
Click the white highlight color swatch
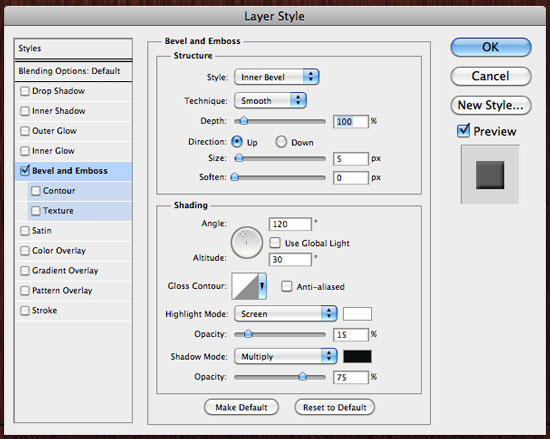tap(357, 314)
